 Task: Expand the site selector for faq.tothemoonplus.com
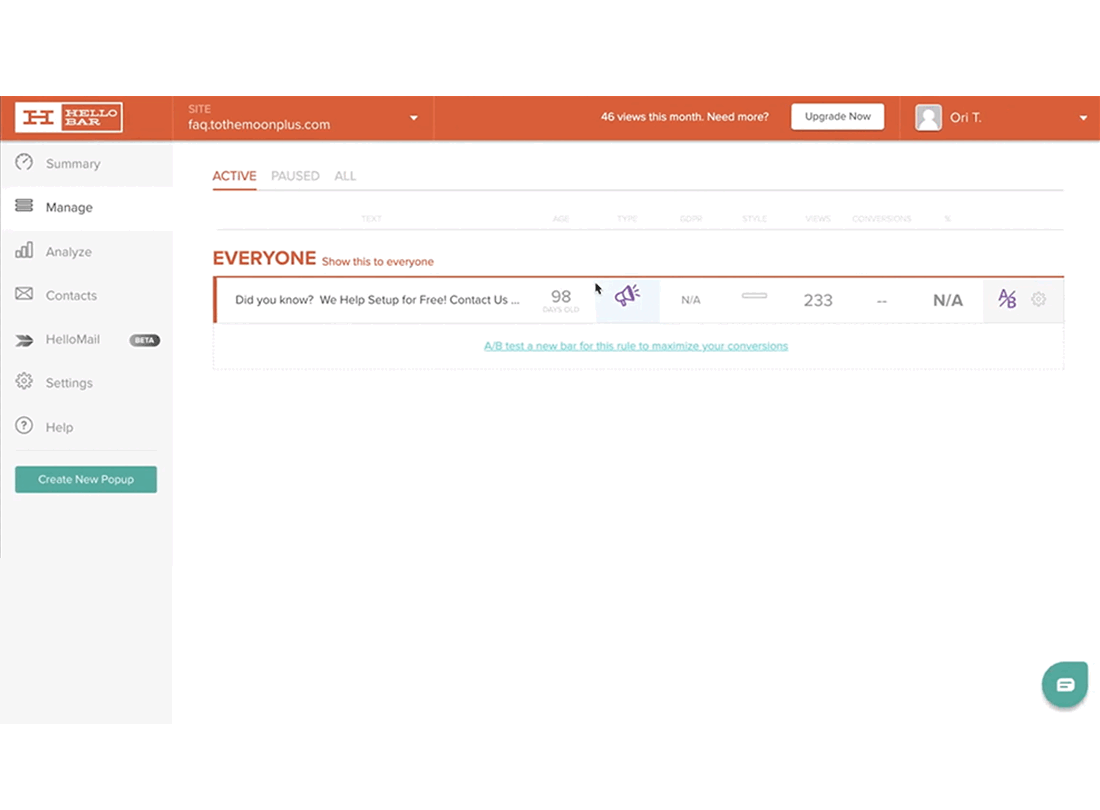pyautogui.click(x=412, y=118)
